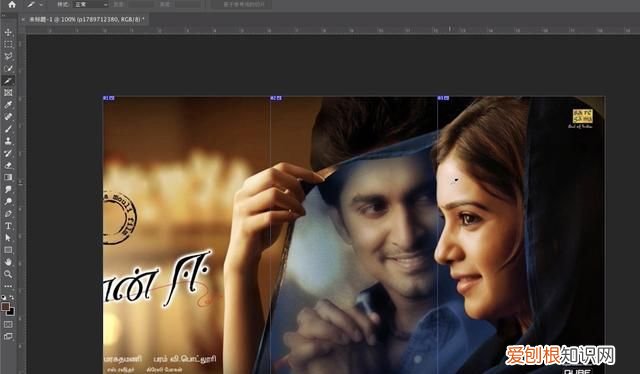Select the Clone Stamp tool
Image resolution: width=640 pixels, height=374 pixels.
click(8, 141)
